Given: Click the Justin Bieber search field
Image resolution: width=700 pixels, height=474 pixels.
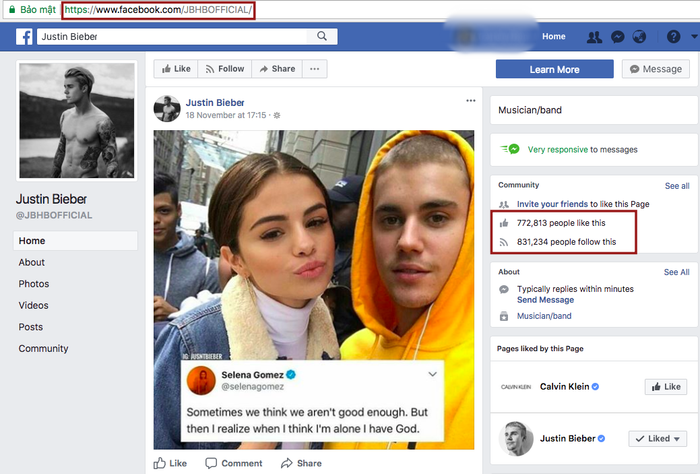Looking at the screenshot, I should tap(172, 37).
